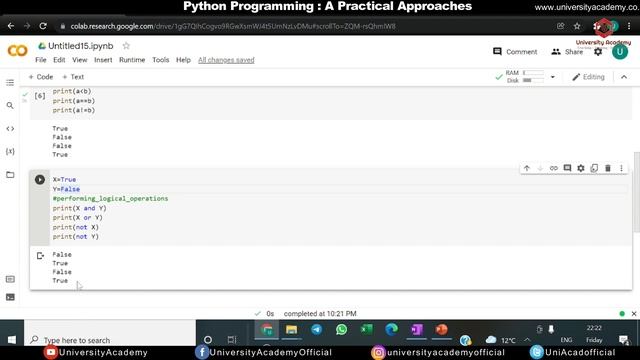The image size is (640, 360).
Task: Close the bottom status bar
Action: tap(634, 313)
